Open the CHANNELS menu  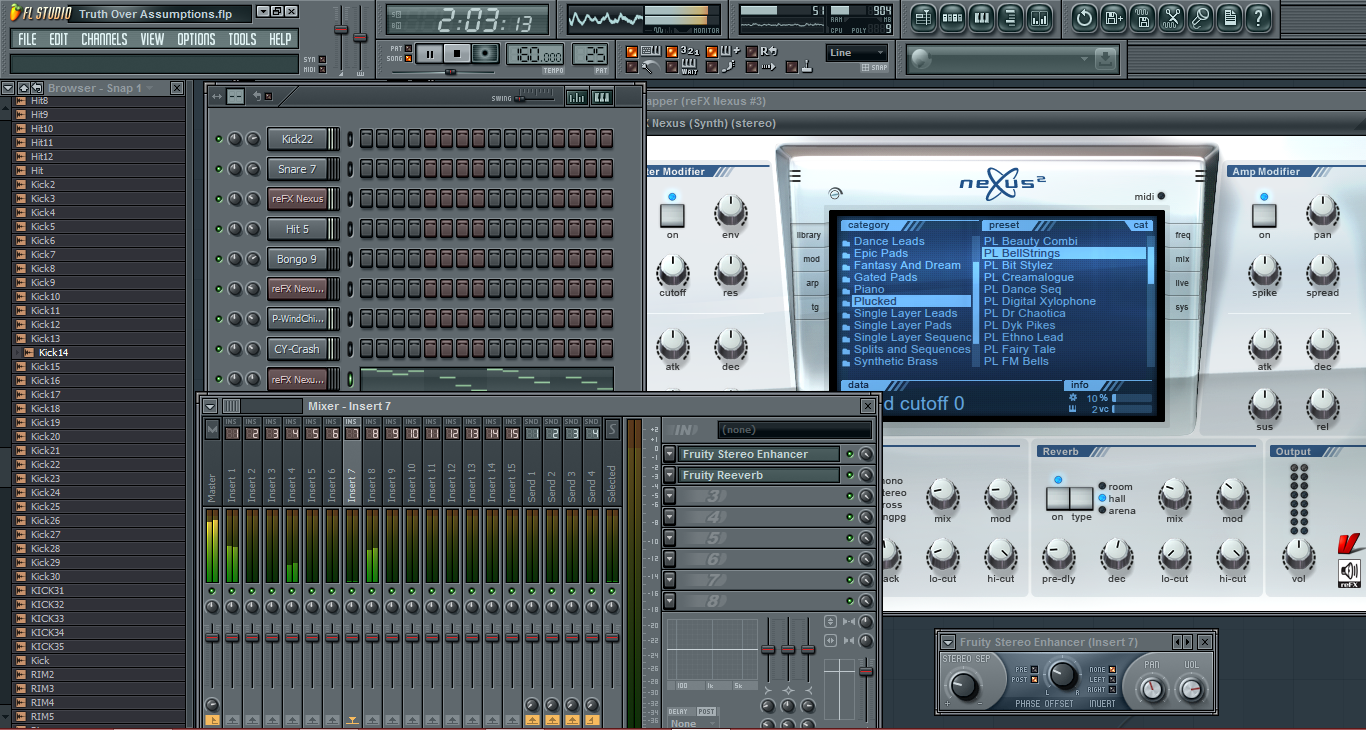[x=104, y=39]
